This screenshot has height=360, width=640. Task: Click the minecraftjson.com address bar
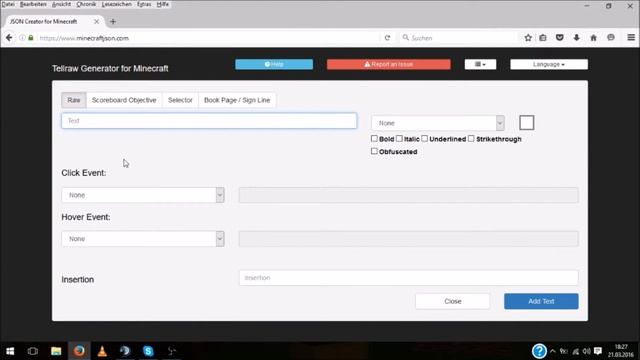coord(208,38)
